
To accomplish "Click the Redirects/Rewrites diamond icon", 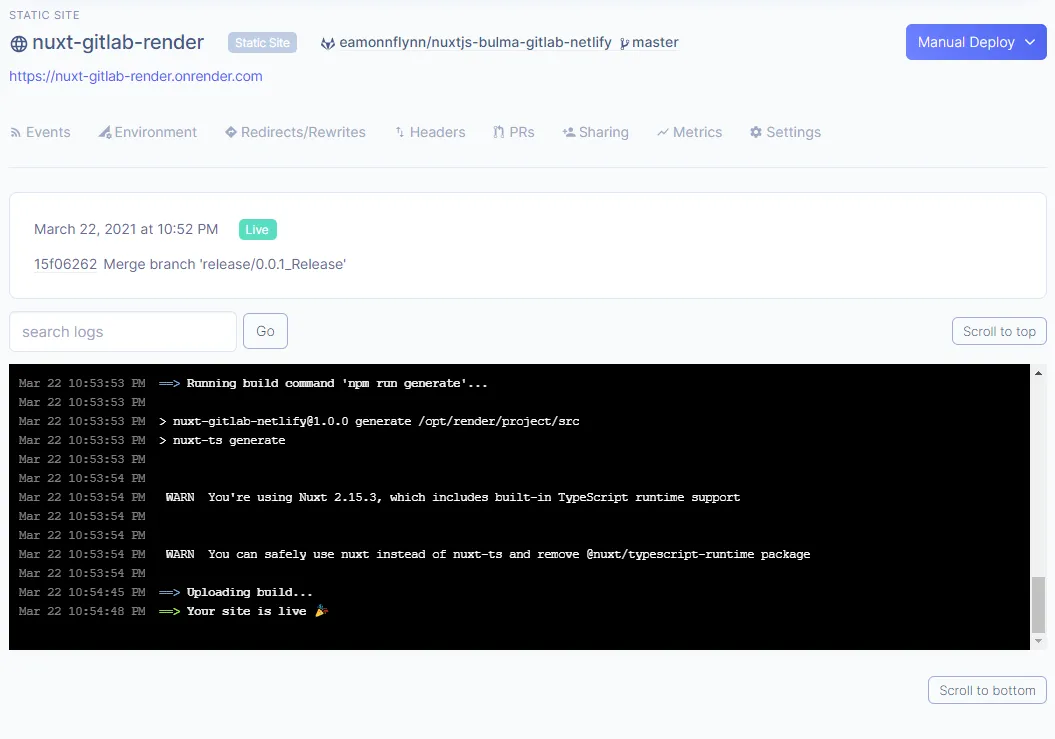I will click(231, 132).
